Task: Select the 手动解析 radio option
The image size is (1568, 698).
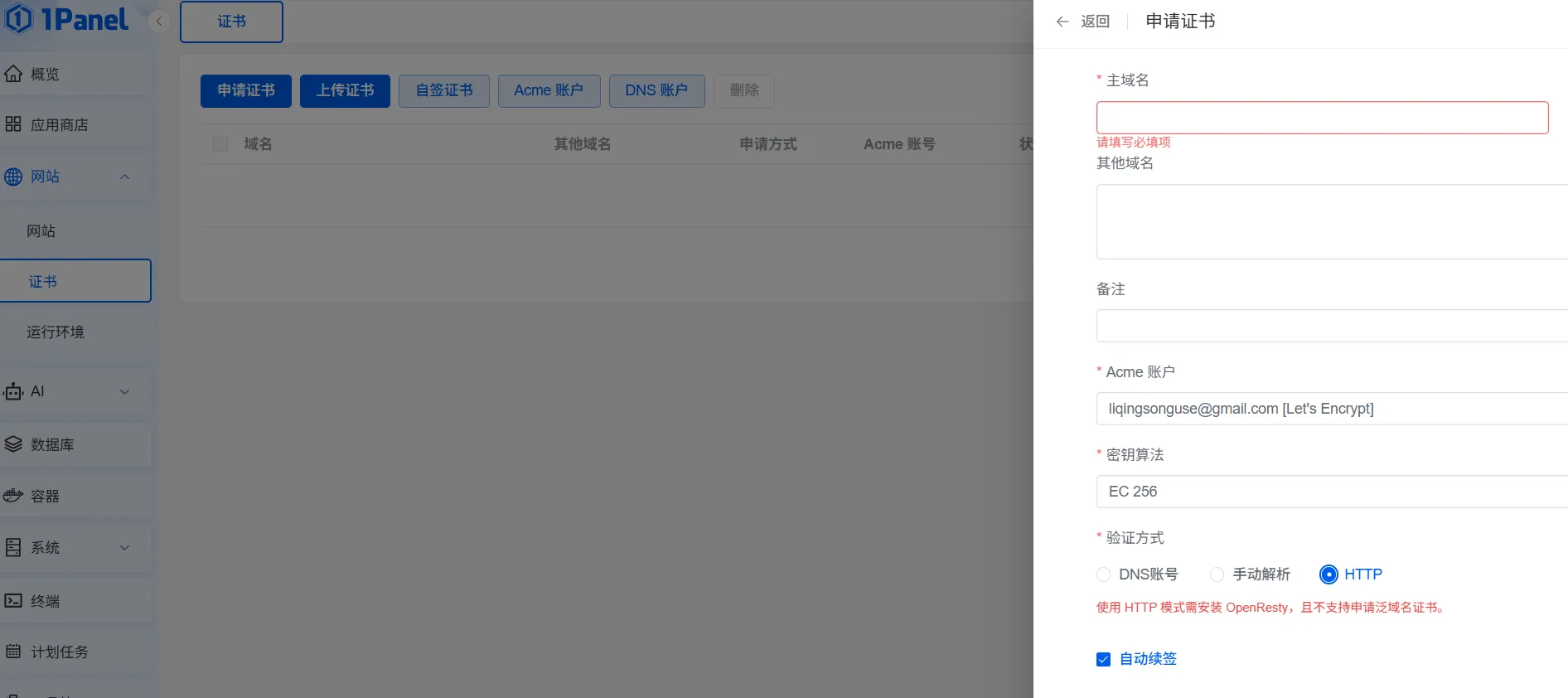Action: coord(1217,574)
